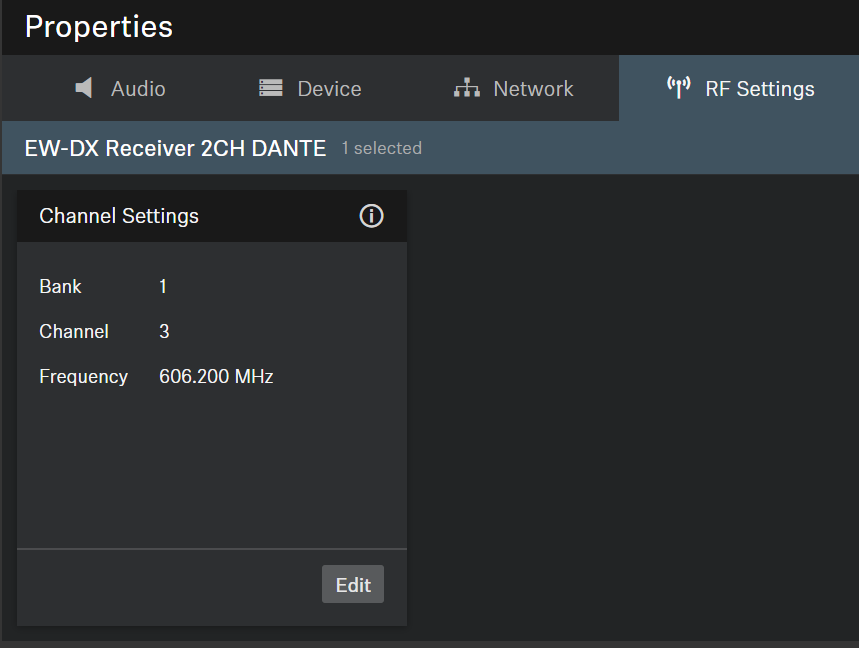
Task: Click the Channel Settings card title
Action: point(119,216)
